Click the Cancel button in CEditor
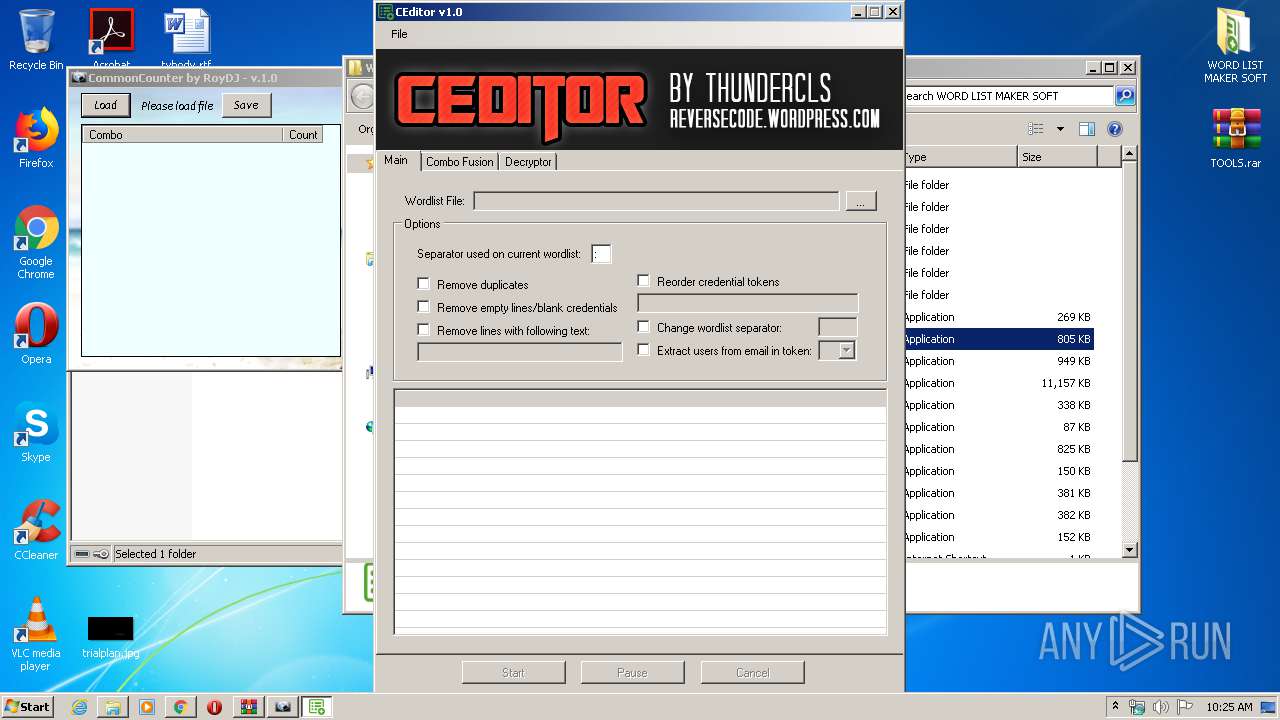Viewport: 1280px width, 720px height. click(x=752, y=672)
